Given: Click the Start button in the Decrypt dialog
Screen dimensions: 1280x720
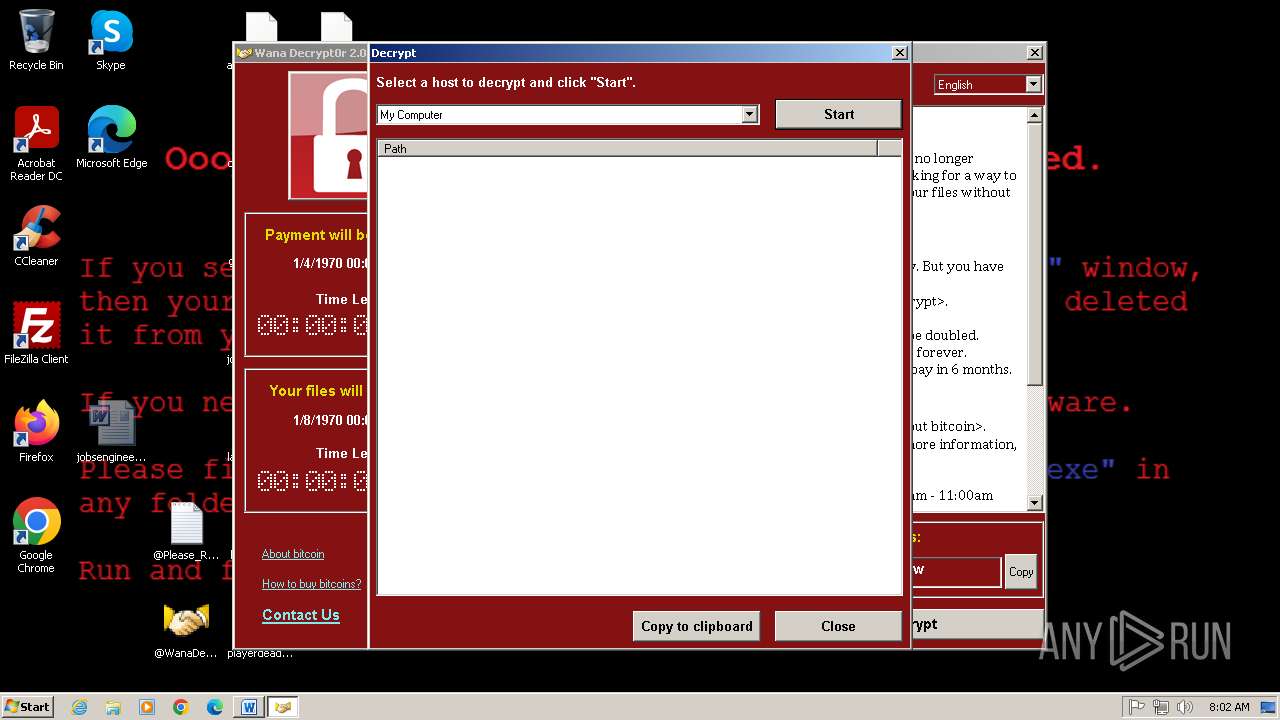Looking at the screenshot, I should coord(838,114).
